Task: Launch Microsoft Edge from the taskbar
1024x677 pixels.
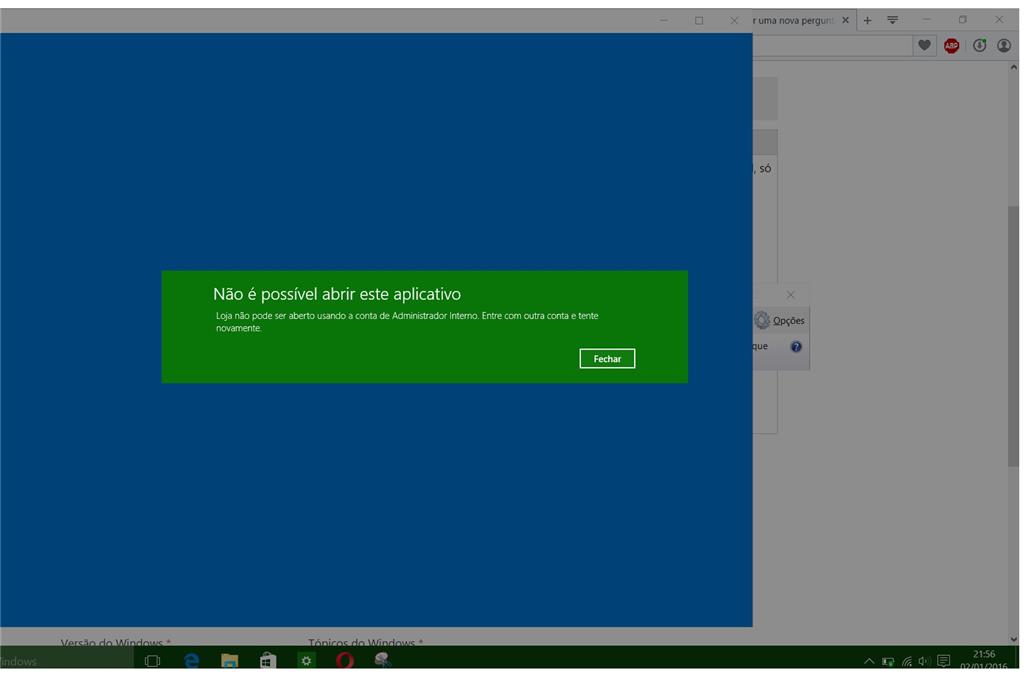Action: click(x=191, y=661)
